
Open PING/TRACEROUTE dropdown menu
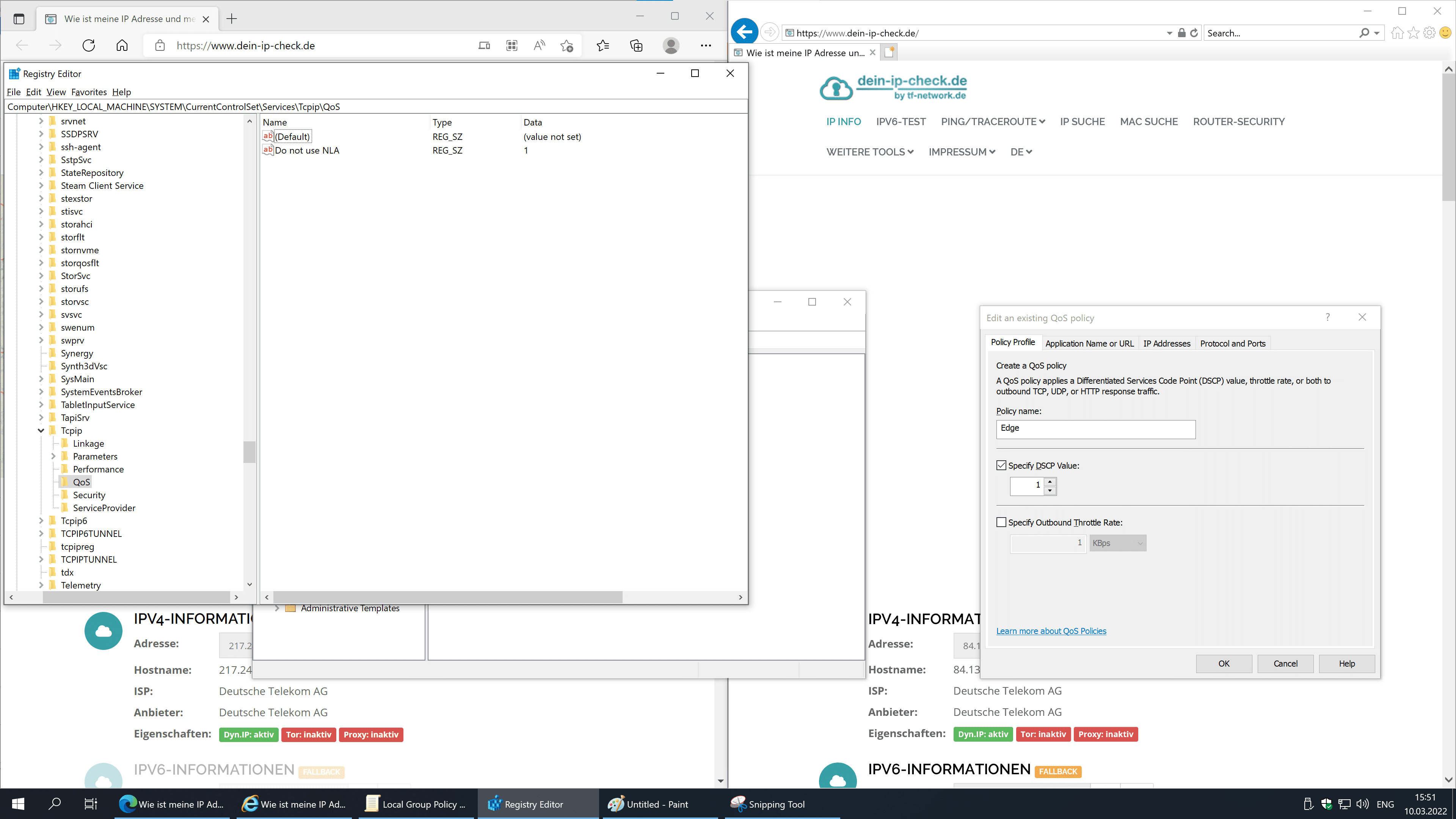pos(993,121)
